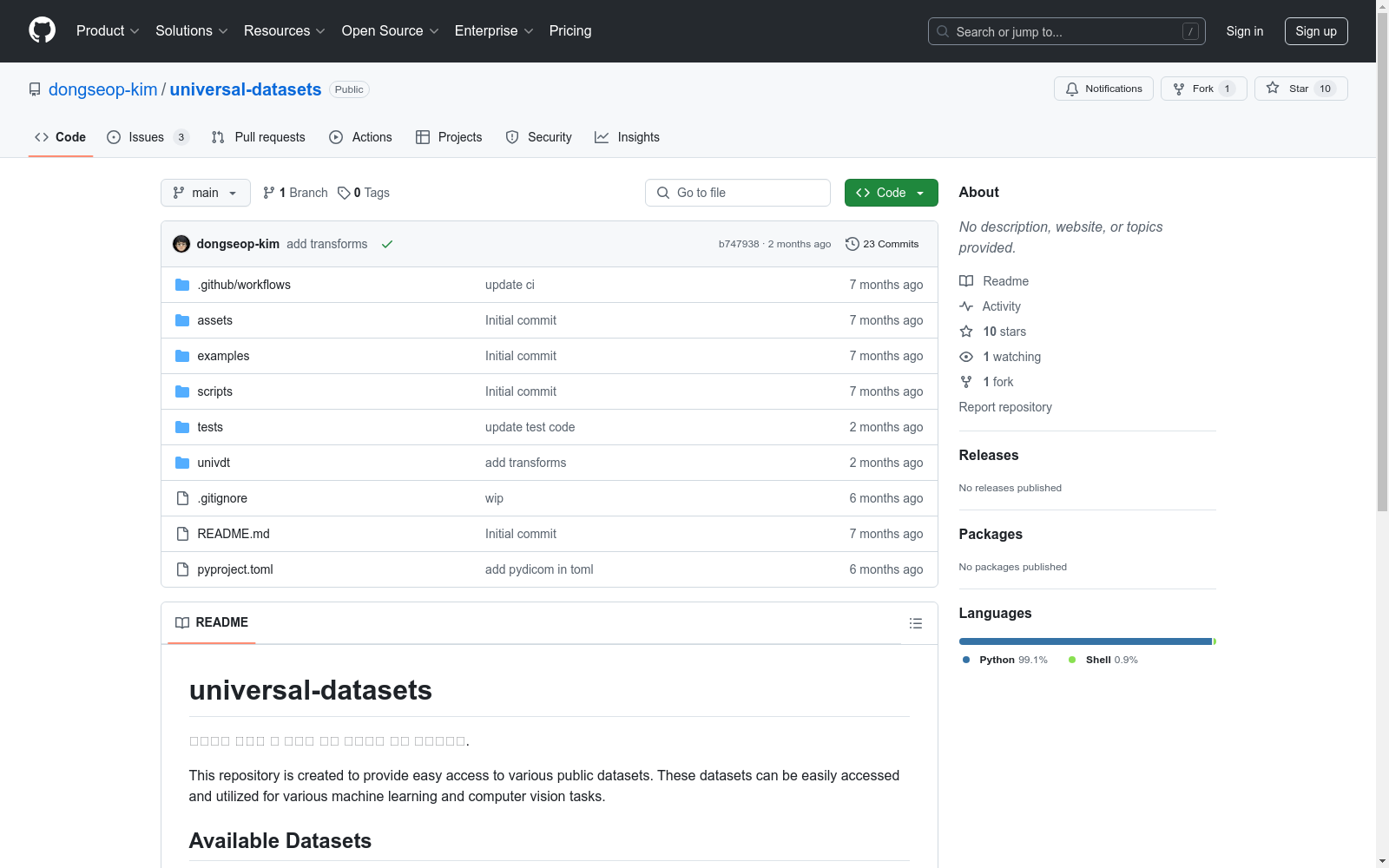Image resolution: width=1389 pixels, height=868 pixels.
Task: Click the blue Python language bar
Action: [x=1085, y=641]
